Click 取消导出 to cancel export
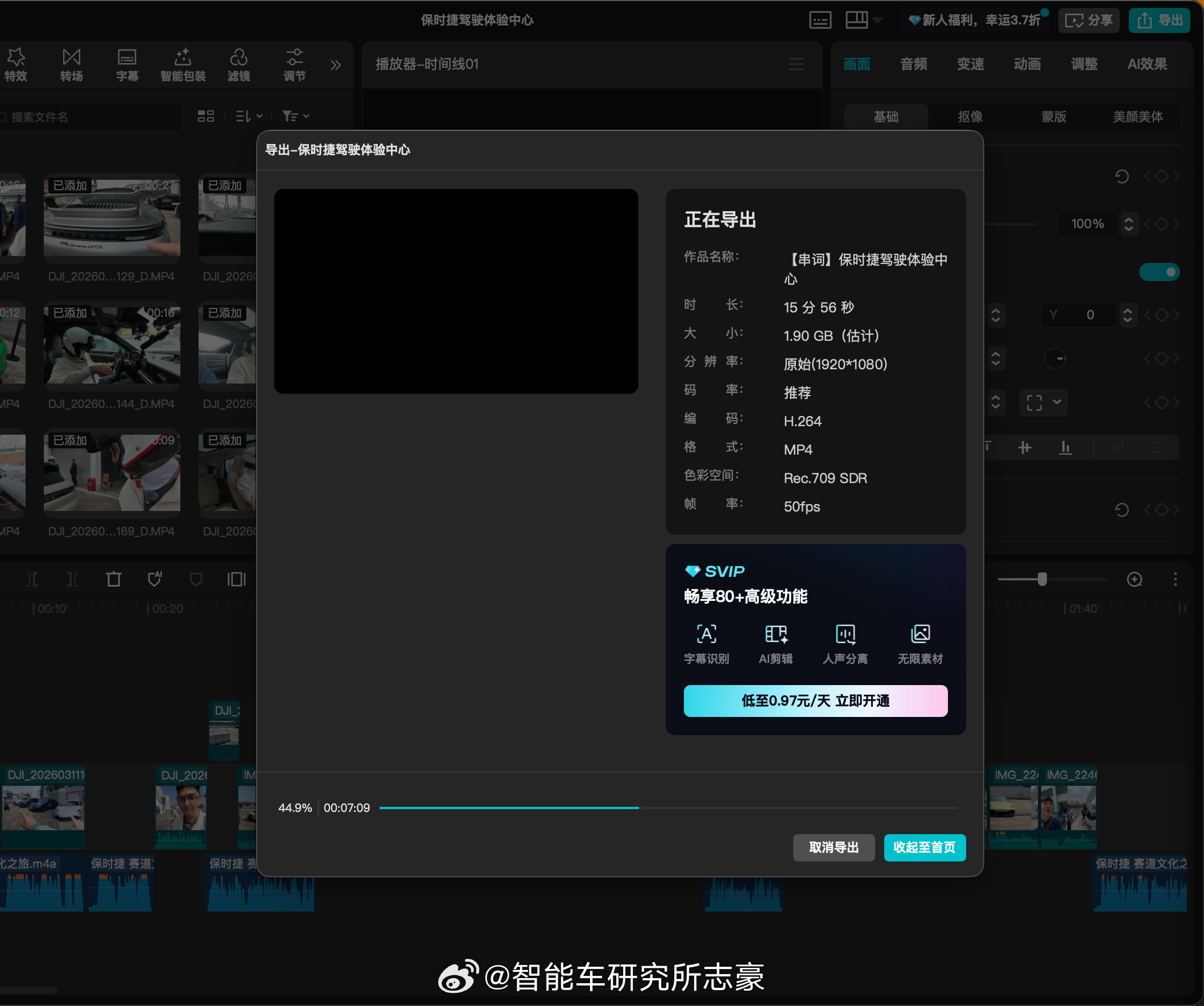Image resolution: width=1204 pixels, height=1006 pixels. [833, 847]
